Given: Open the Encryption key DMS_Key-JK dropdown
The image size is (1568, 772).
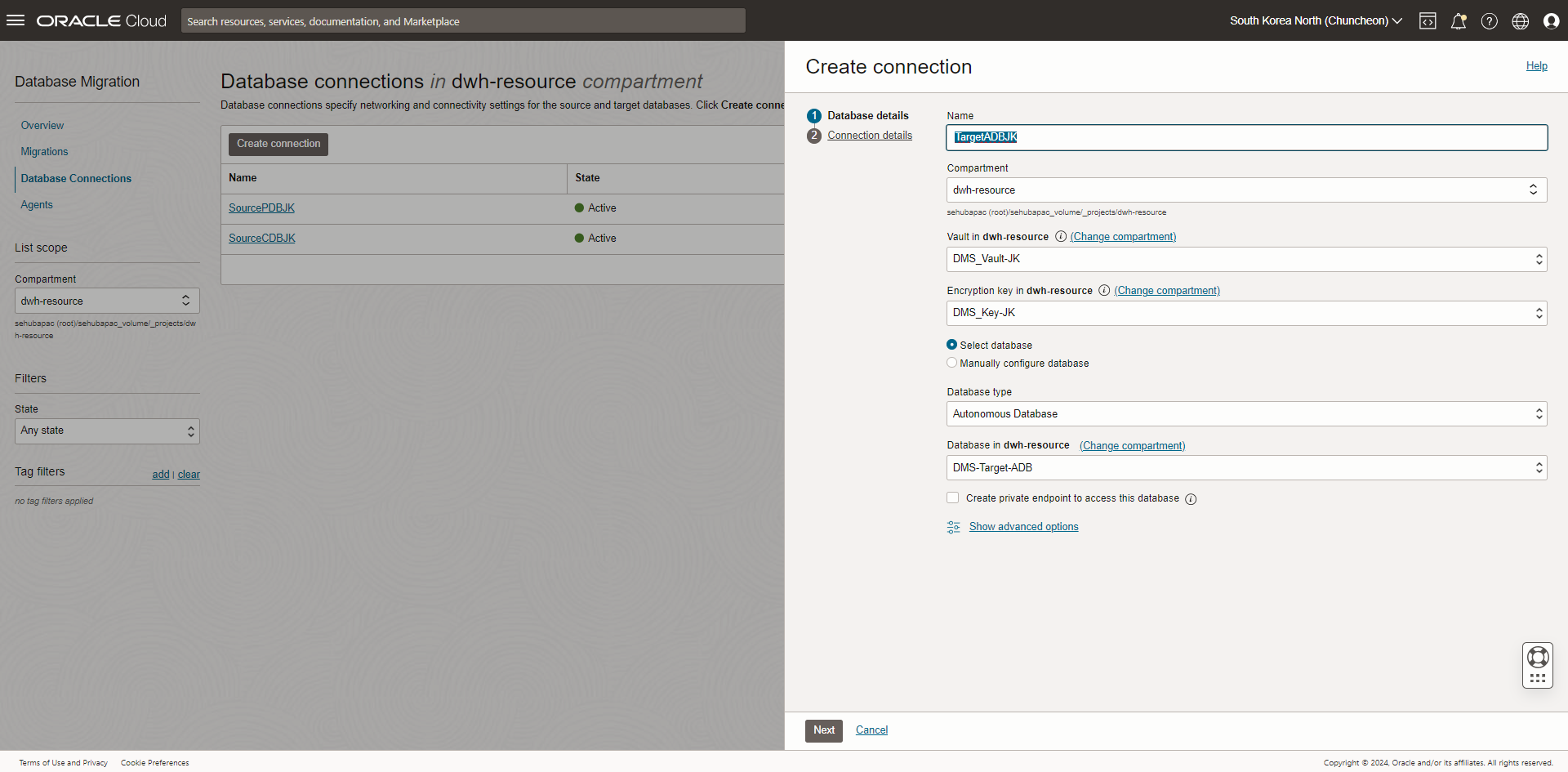Looking at the screenshot, I should tap(1247, 313).
